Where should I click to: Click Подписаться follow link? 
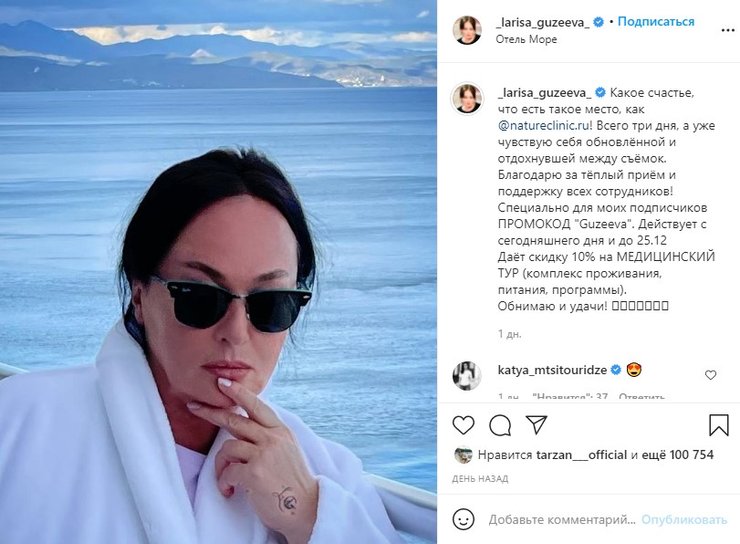[x=656, y=22]
